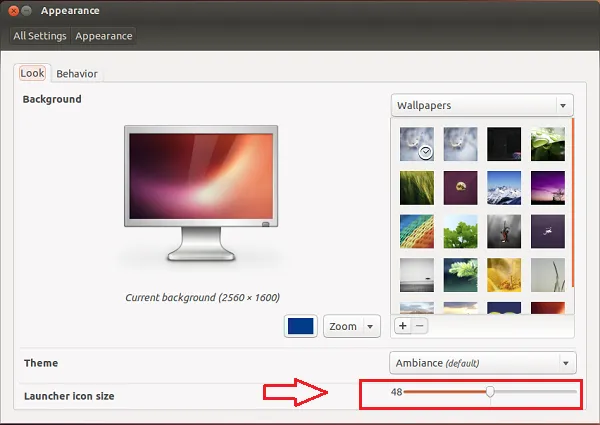Switch to the Behavior tab
Screen dimensions: 600x425
(x=76, y=73)
